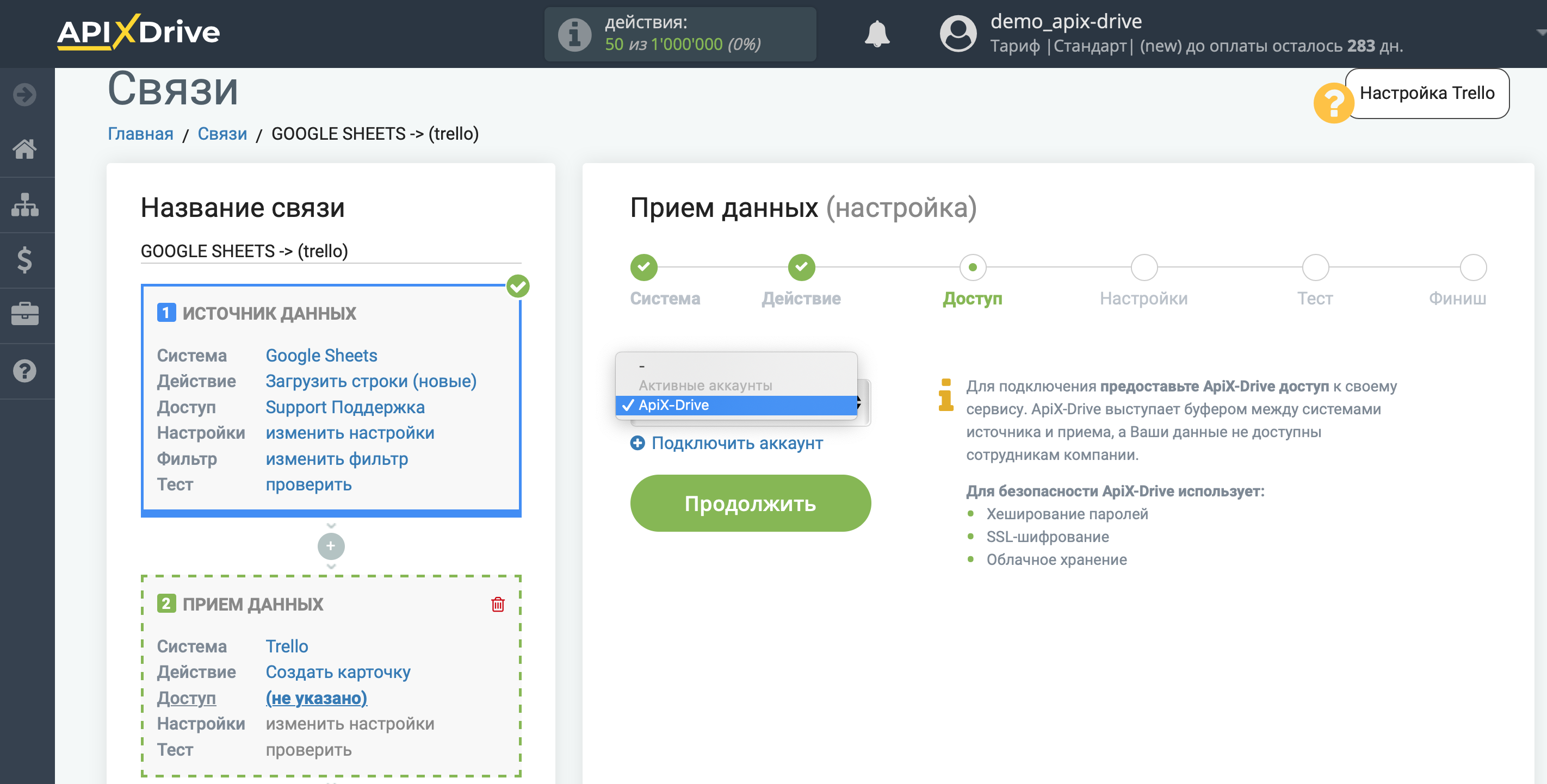1547x784 pixels.
Task: Open Главная breadcrumb link
Action: 140,133
